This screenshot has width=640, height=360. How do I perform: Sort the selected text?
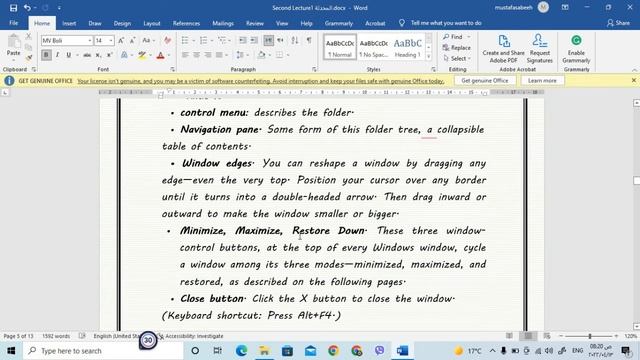295,40
